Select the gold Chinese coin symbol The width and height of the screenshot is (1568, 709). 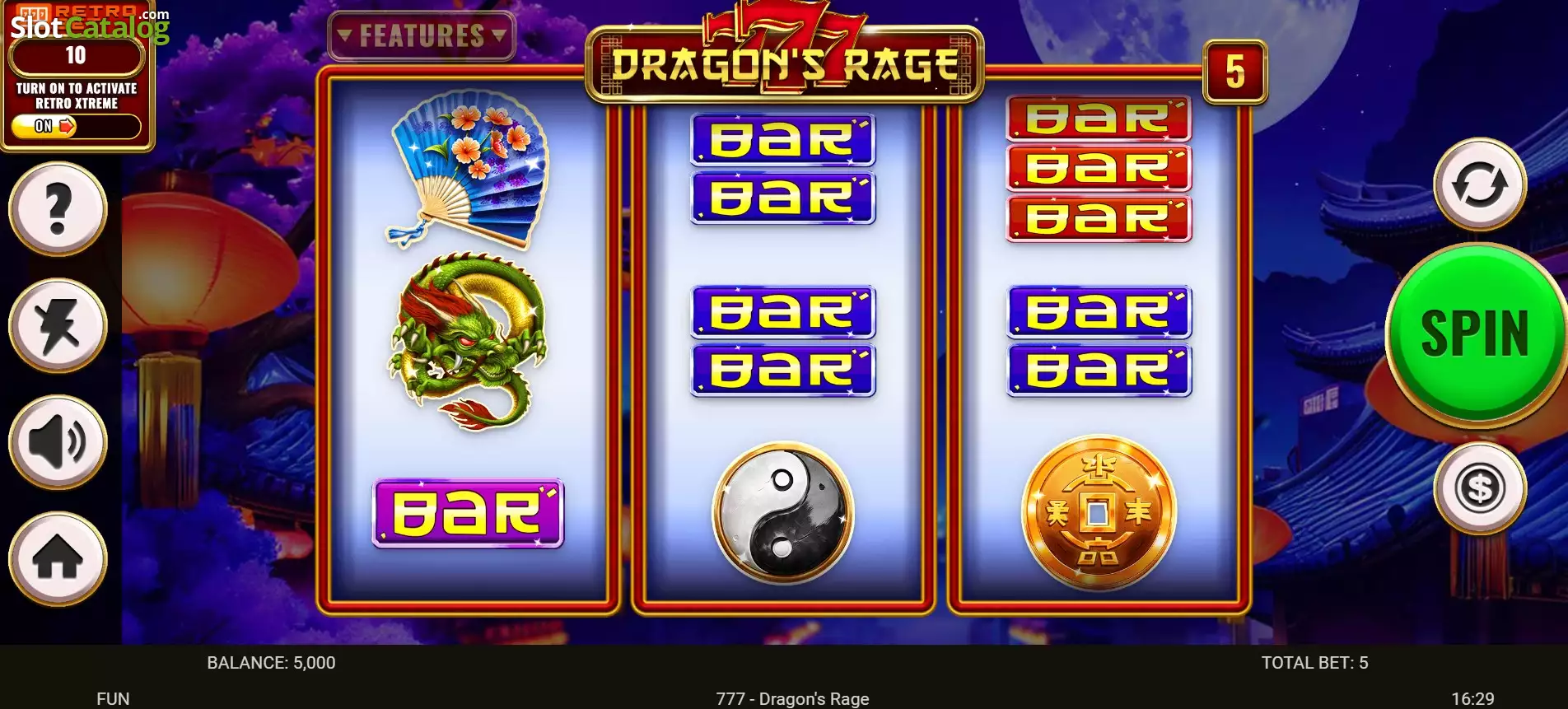tap(1099, 512)
